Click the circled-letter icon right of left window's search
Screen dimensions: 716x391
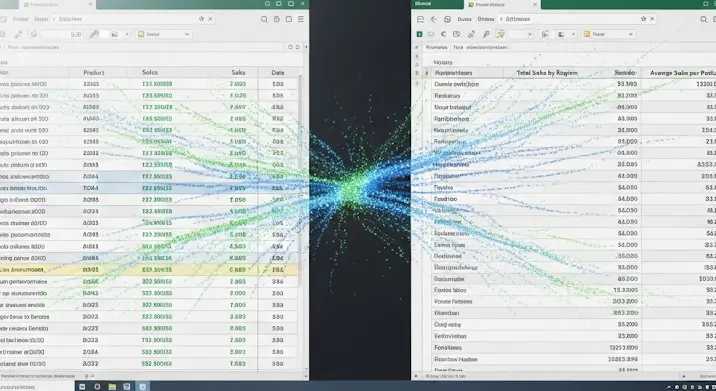click(x=276, y=19)
